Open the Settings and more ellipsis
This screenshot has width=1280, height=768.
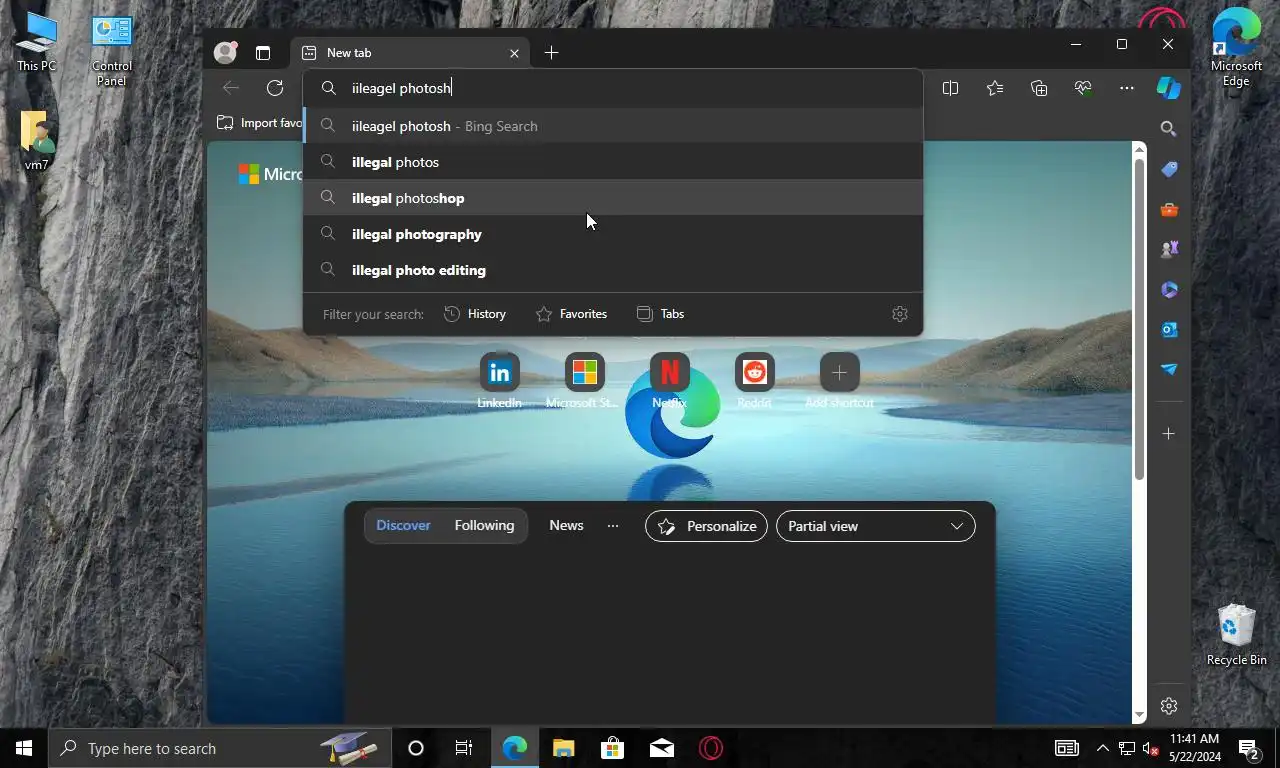coord(1127,88)
